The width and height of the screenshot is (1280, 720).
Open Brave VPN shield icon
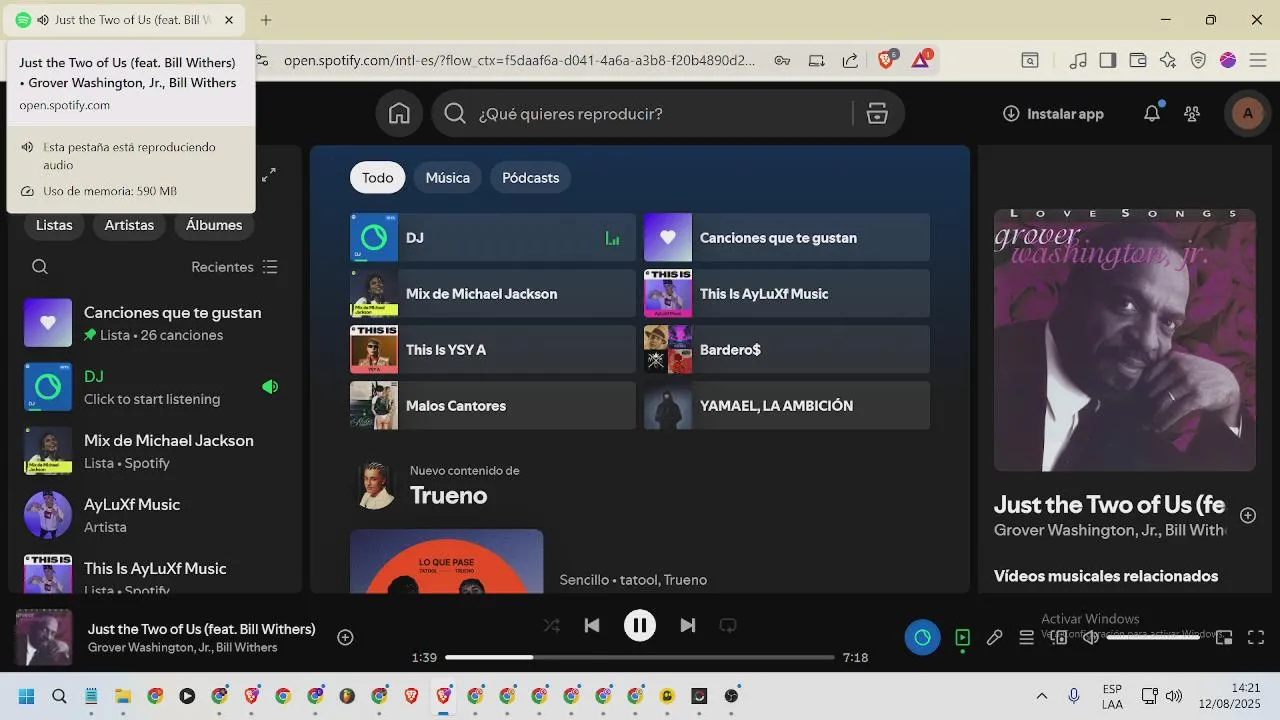click(1198, 60)
